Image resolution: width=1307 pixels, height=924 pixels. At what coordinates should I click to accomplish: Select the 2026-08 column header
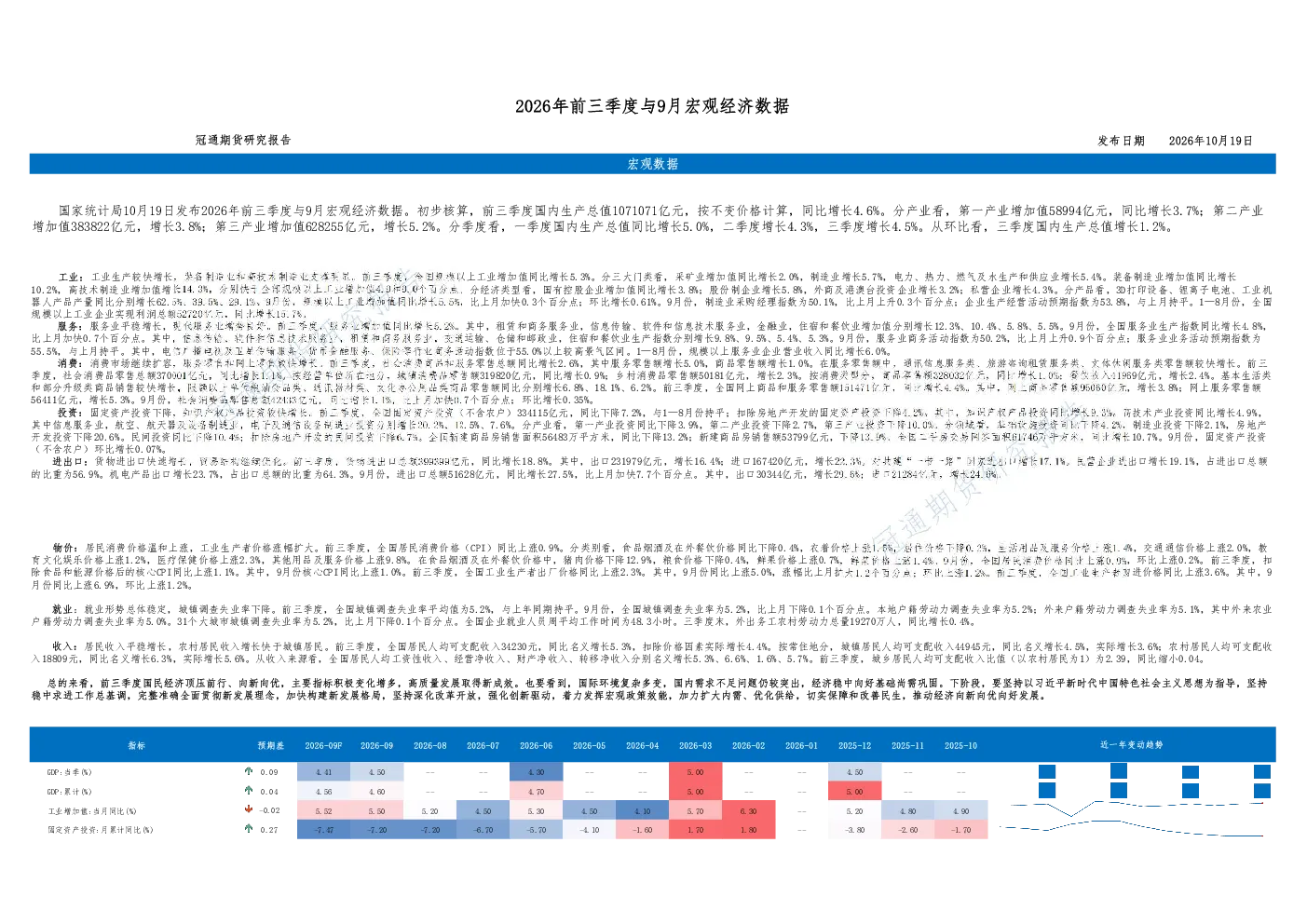point(429,745)
